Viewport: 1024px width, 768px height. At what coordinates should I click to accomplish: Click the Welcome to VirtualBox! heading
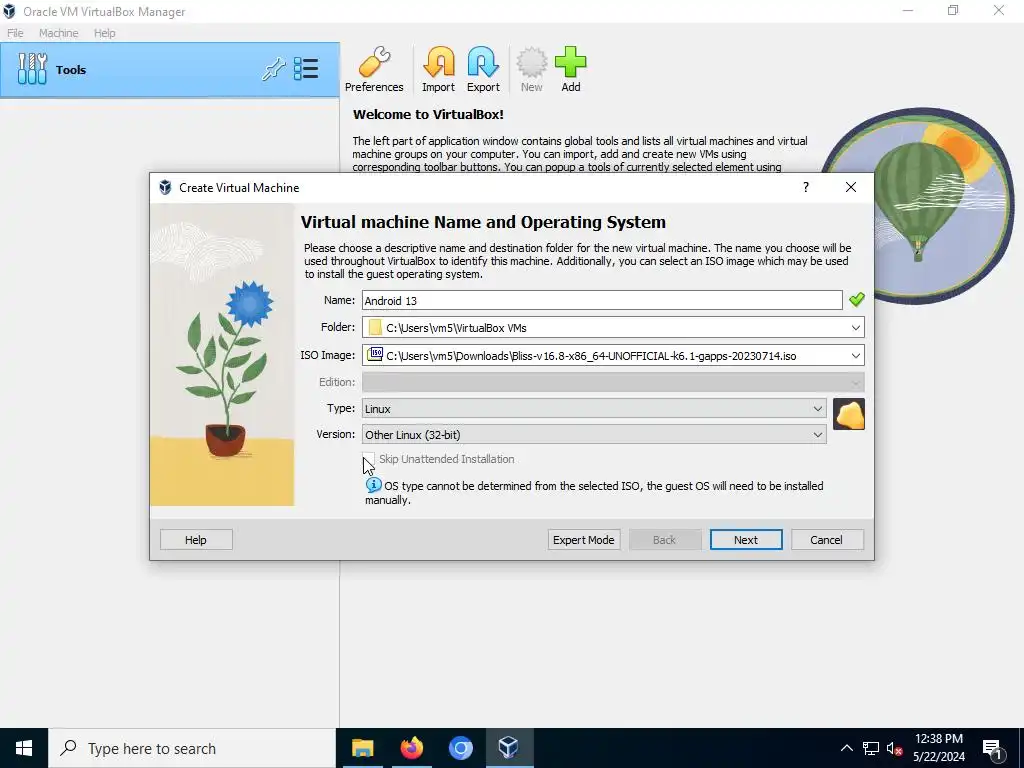tap(428, 114)
